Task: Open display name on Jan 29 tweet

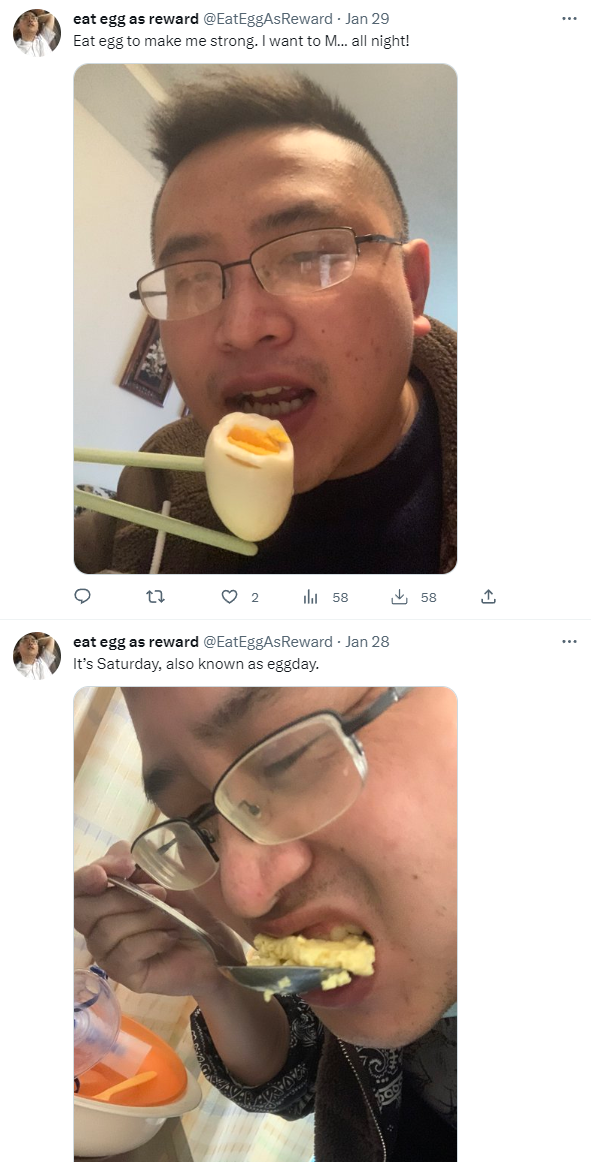Action: [136, 19]
